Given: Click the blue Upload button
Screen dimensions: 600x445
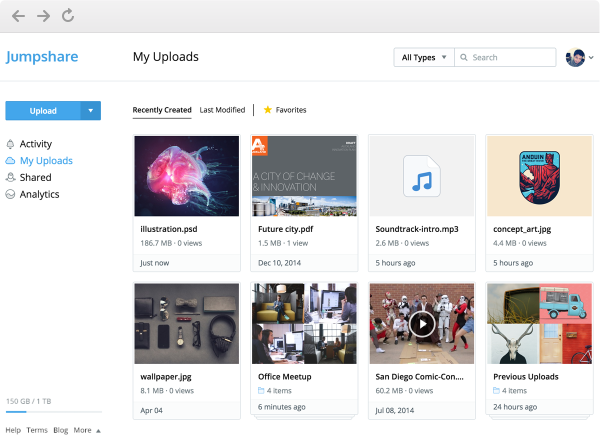Looking at the screenshot, I should pyautogui.click(x=43, y=111).
